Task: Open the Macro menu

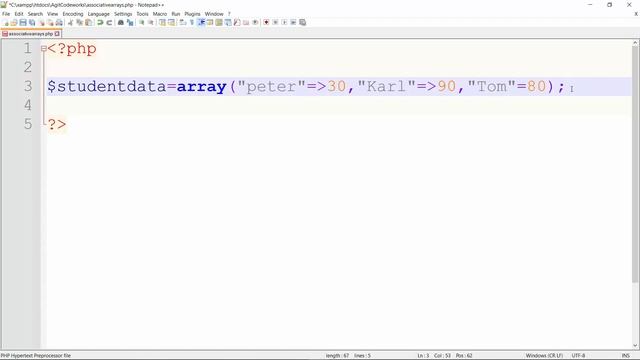Action: [x=160, y=14]
